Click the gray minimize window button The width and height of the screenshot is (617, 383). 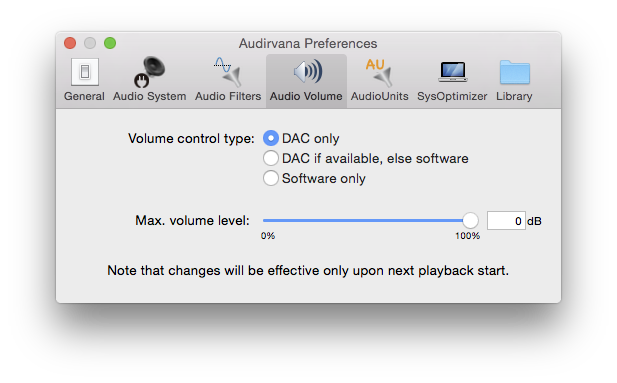pos(90,43)
